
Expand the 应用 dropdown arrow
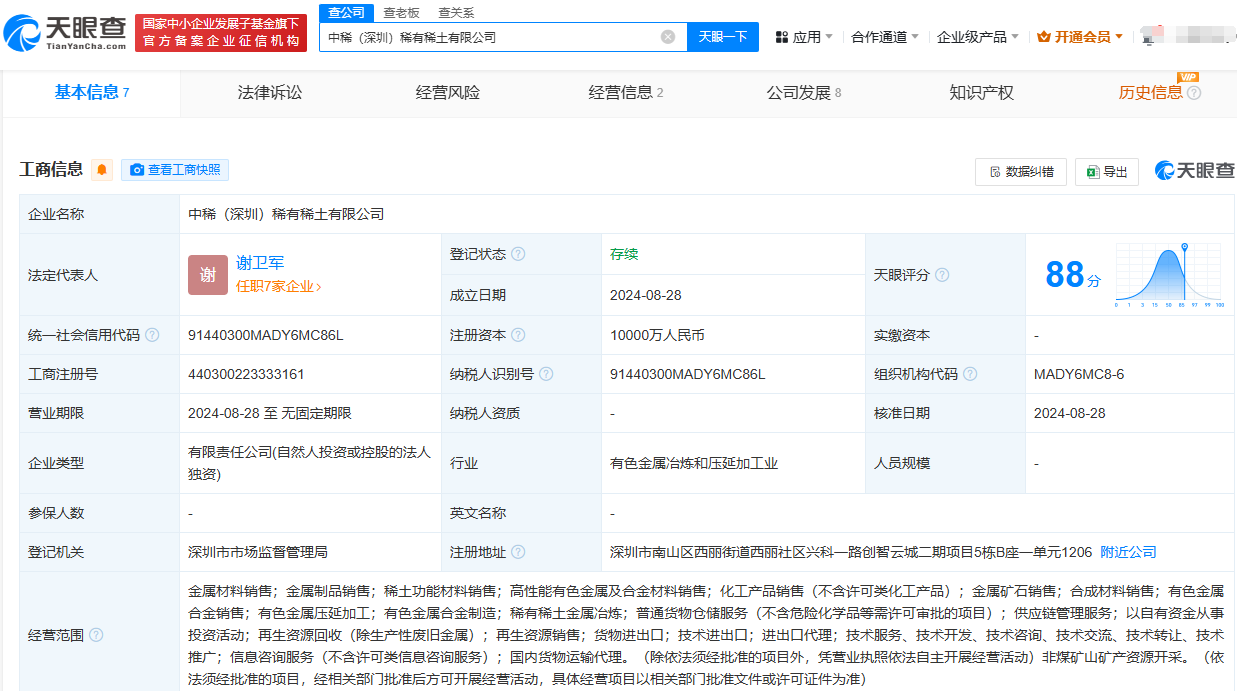click(829, 37)
